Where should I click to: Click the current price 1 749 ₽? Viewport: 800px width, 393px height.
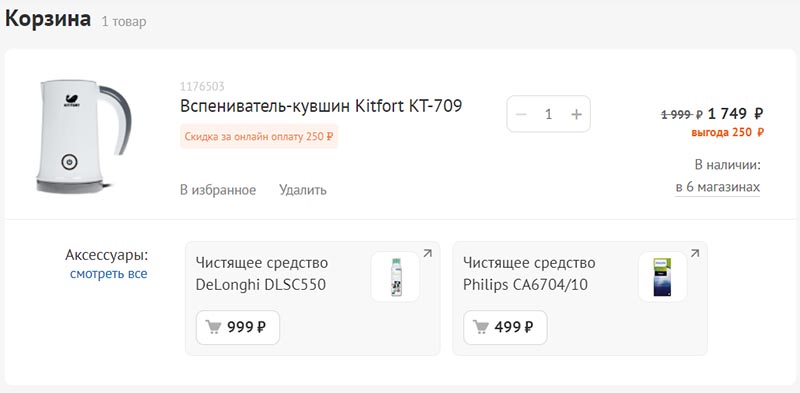pyautogui.click(x=735, y=114)
